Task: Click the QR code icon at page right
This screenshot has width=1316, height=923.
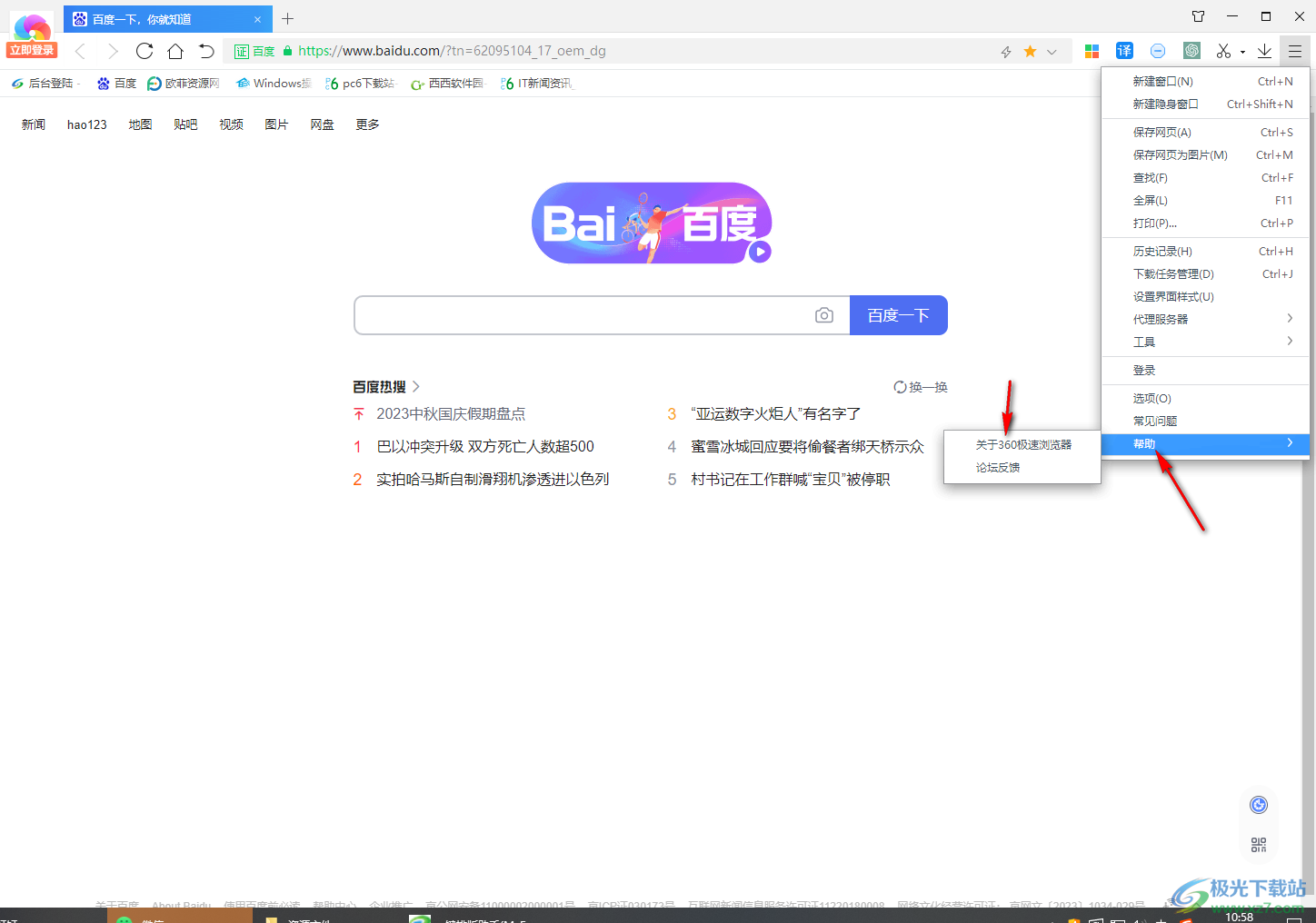Action: tap(1259, 845)
